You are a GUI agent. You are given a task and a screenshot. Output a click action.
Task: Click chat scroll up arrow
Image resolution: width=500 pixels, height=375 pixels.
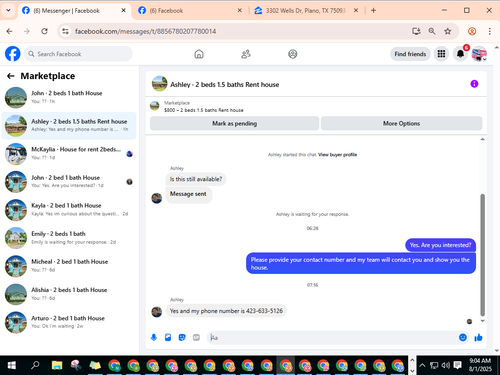click(482, 139)
